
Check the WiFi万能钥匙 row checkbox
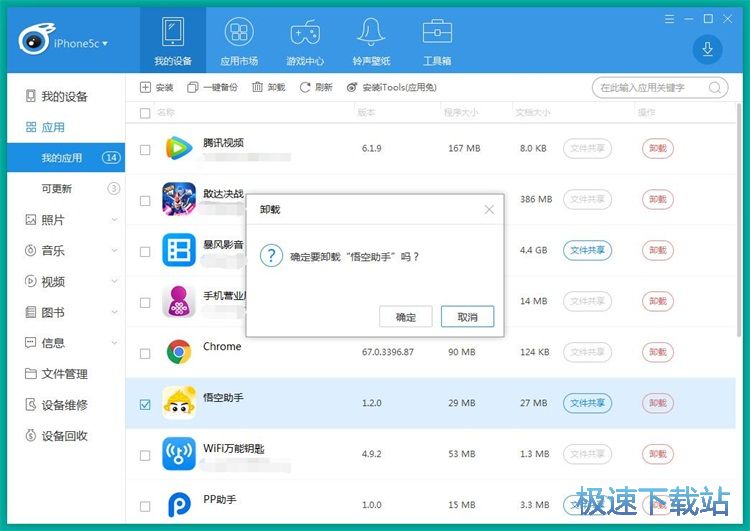145,455
